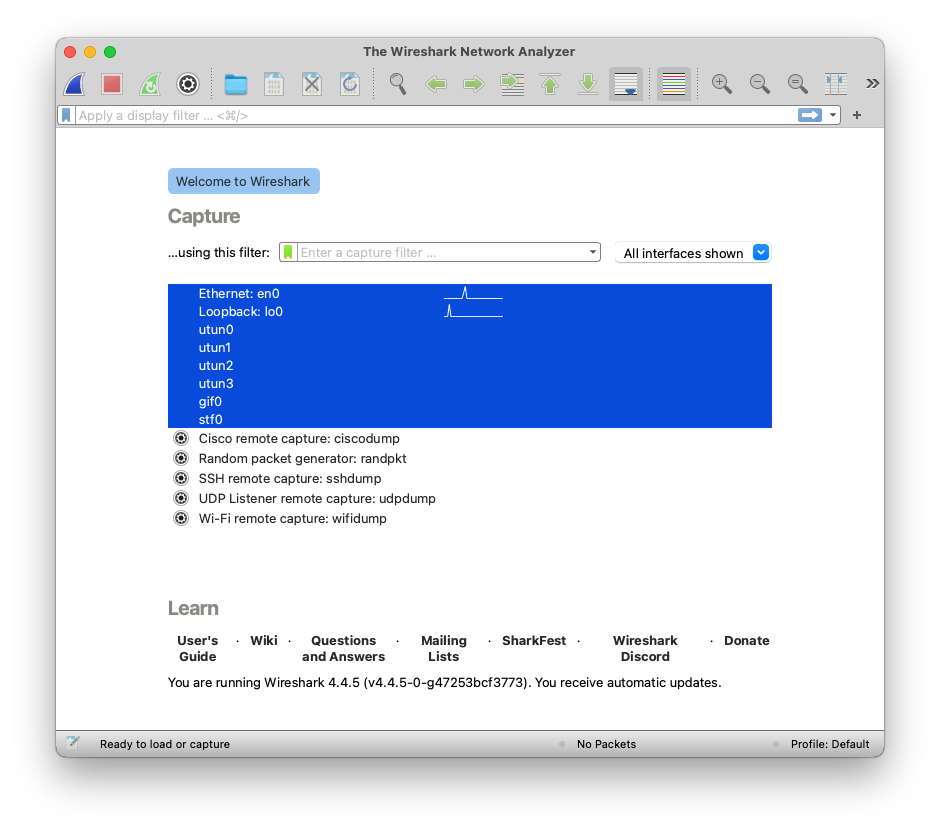940x831 pixels.
Task: Go to specified packet icon
Action: point(512,84)
